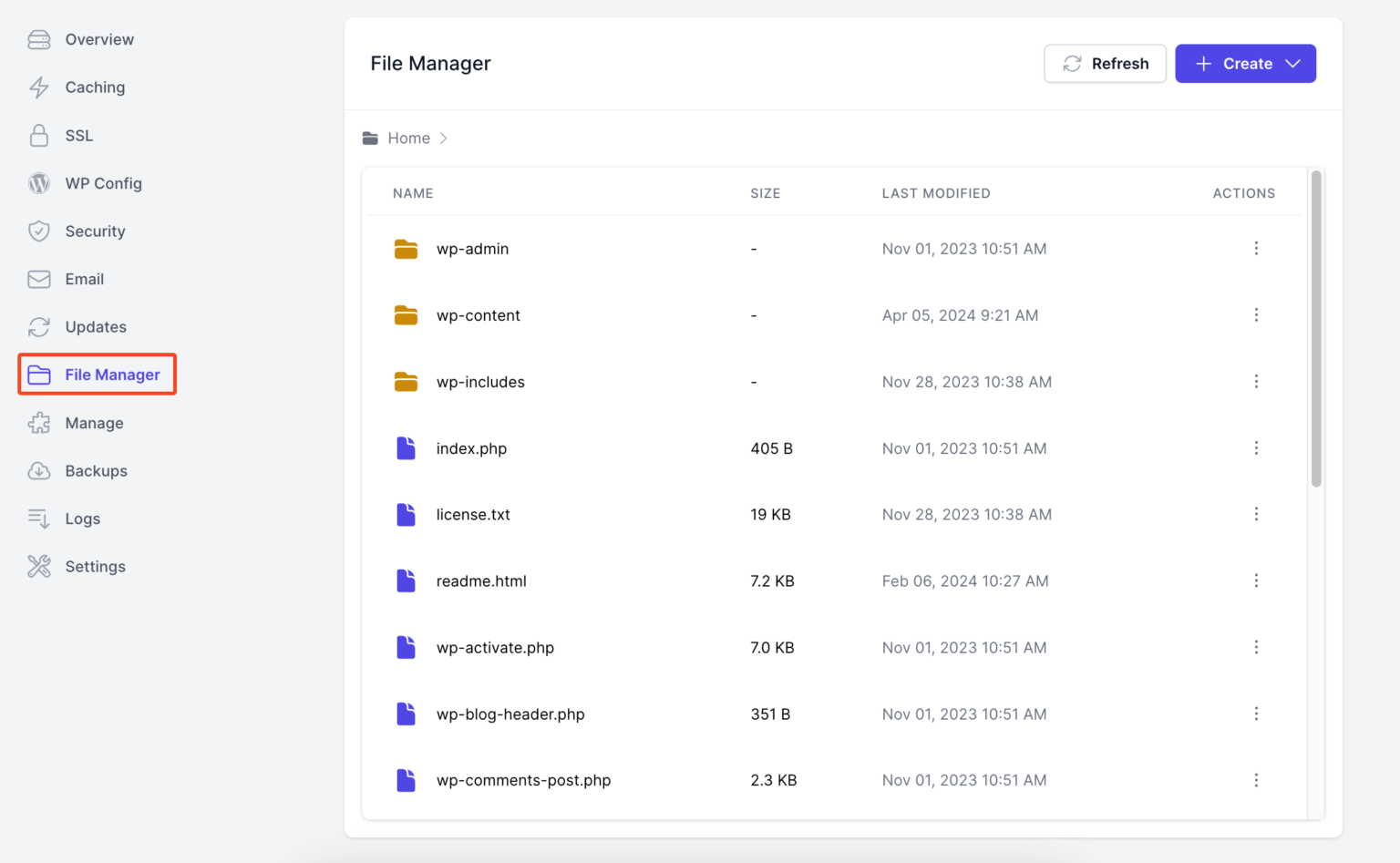Click the Settings tools icon

[38, 566]
